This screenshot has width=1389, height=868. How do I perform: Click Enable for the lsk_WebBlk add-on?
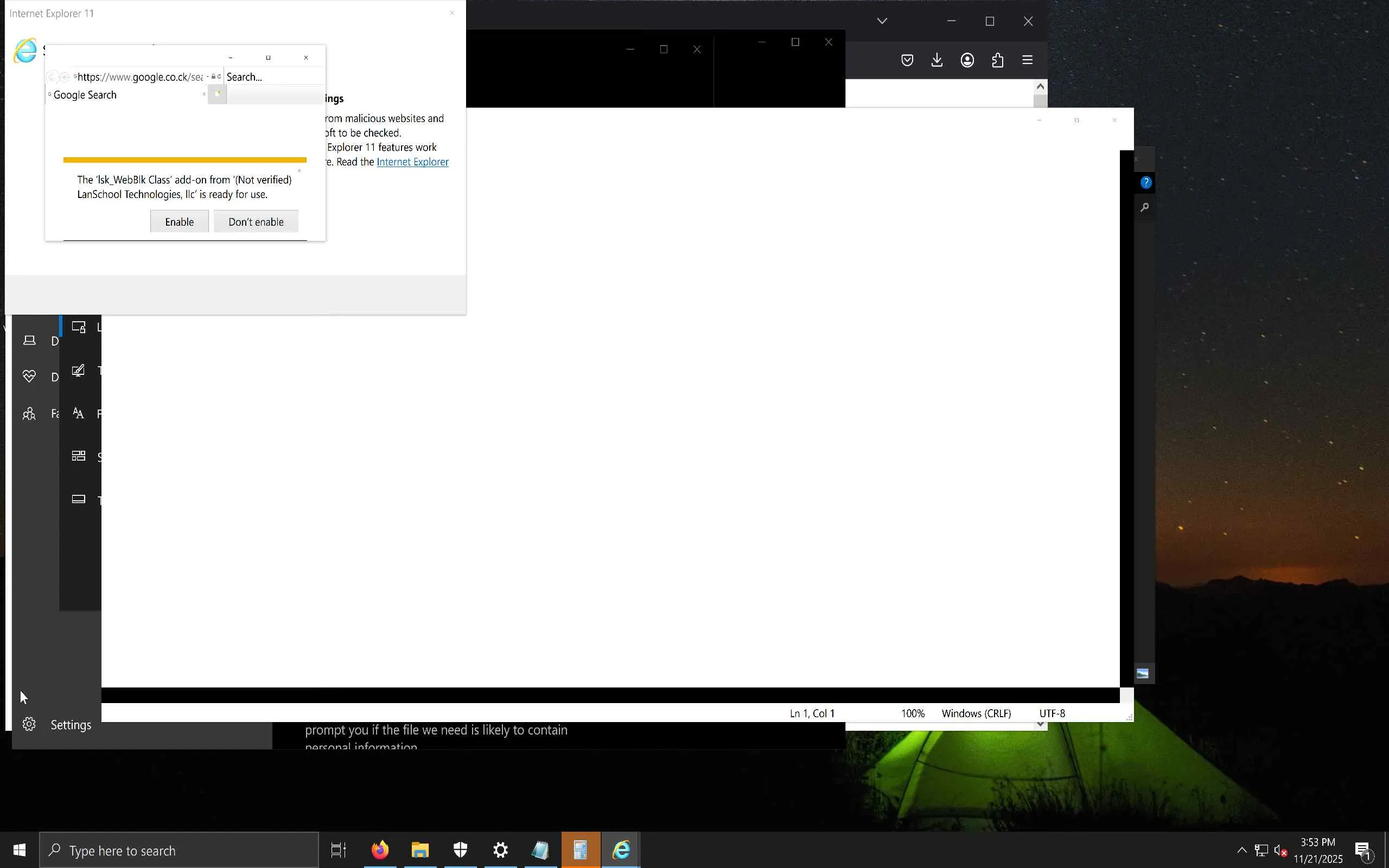click(179, 221)
